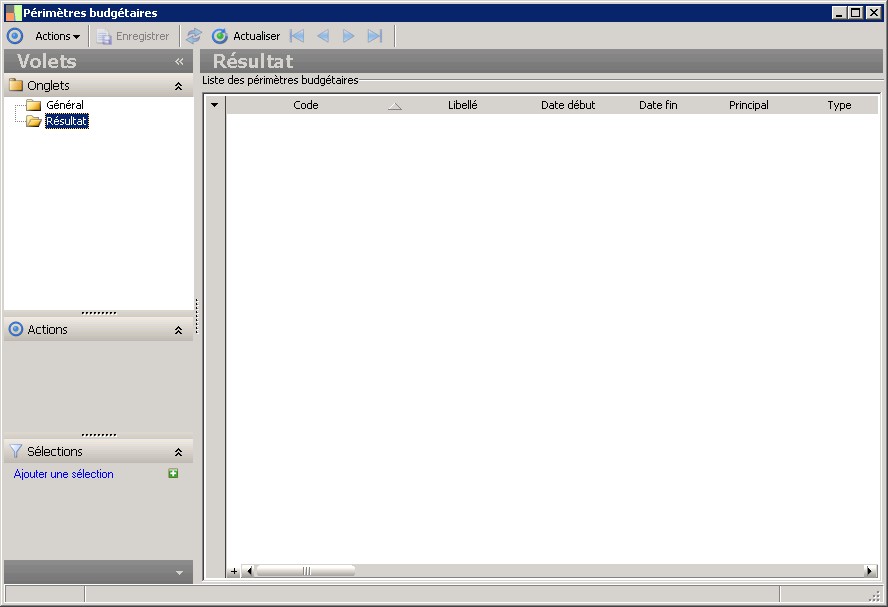This screenshot has height=607, width=888.
Task: Open the grid selector dropdown arrow
Action: click(215, 105)
